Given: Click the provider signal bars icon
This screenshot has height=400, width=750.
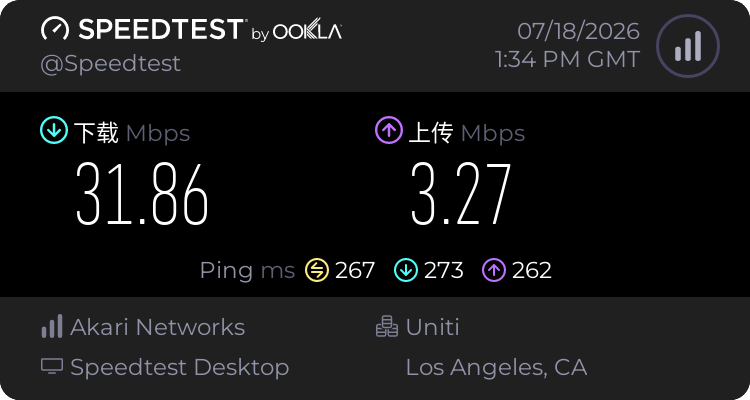Looking at the screenshot, I should click(x=52, y=326).
